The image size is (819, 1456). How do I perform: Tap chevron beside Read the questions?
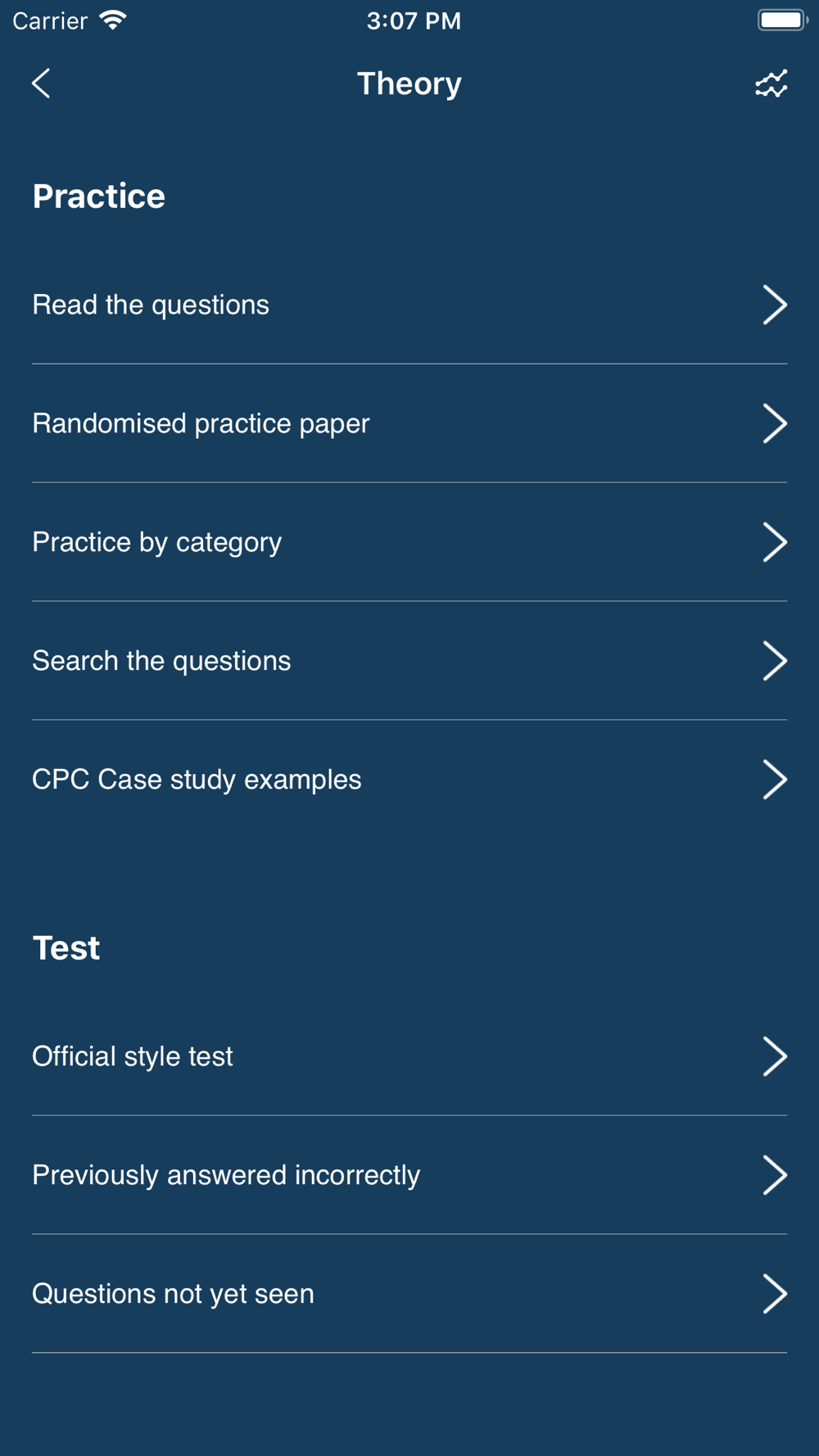[775, 305]
